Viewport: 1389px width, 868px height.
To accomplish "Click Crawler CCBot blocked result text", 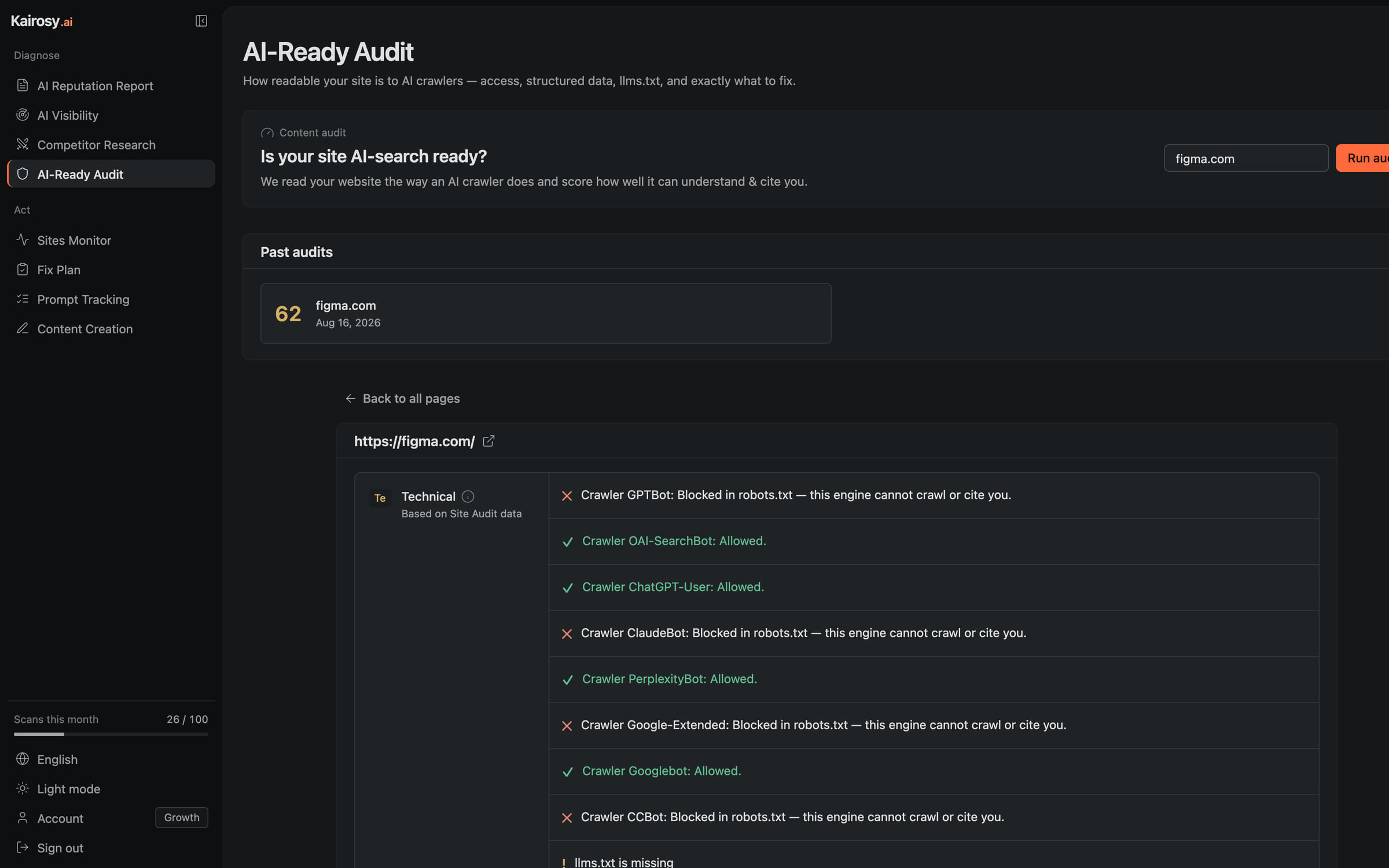I will [792, 816].
